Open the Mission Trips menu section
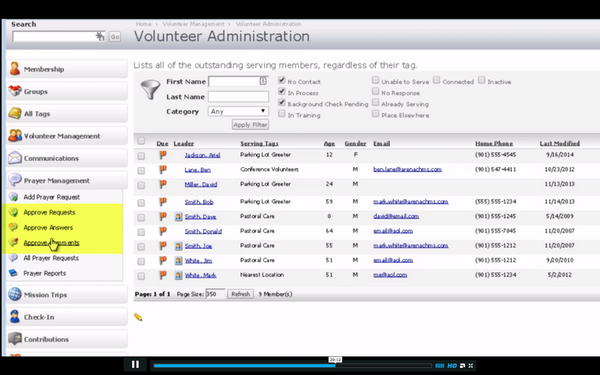The width and height of the screenshot is (600, 375). (x=67, y=294)
